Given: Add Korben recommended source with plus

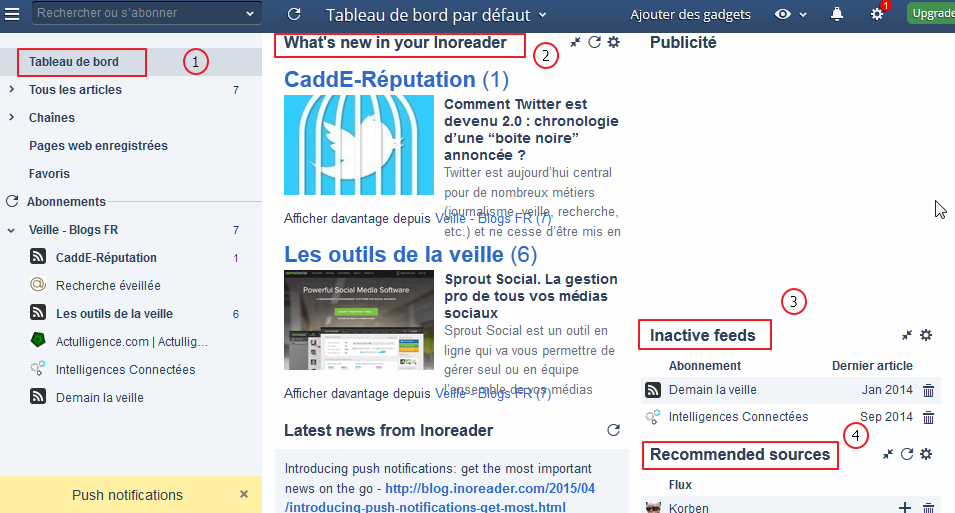Looking at the screenshot, I should (x=905, y=508).
